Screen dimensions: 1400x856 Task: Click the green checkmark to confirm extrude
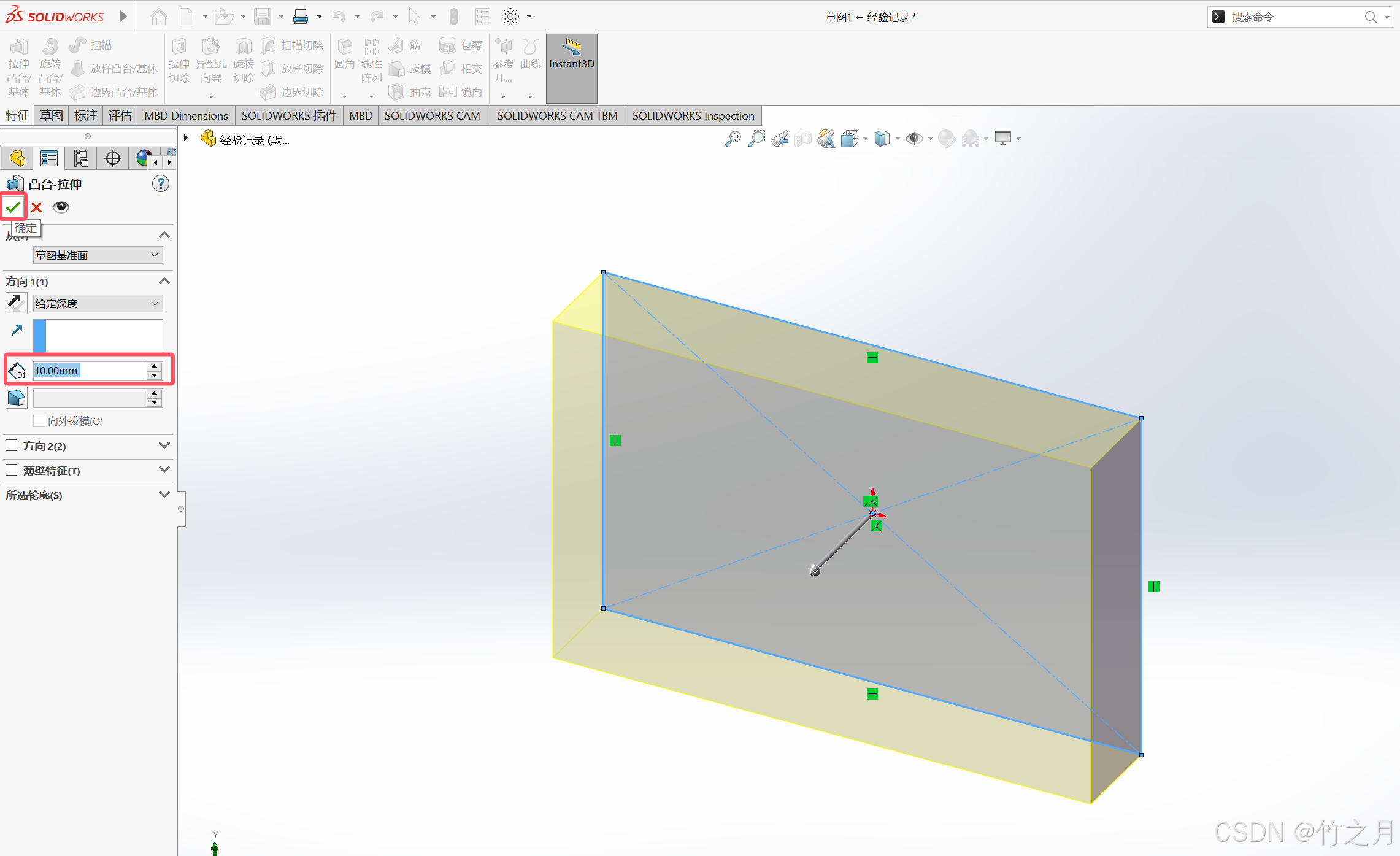pos(13,207)
